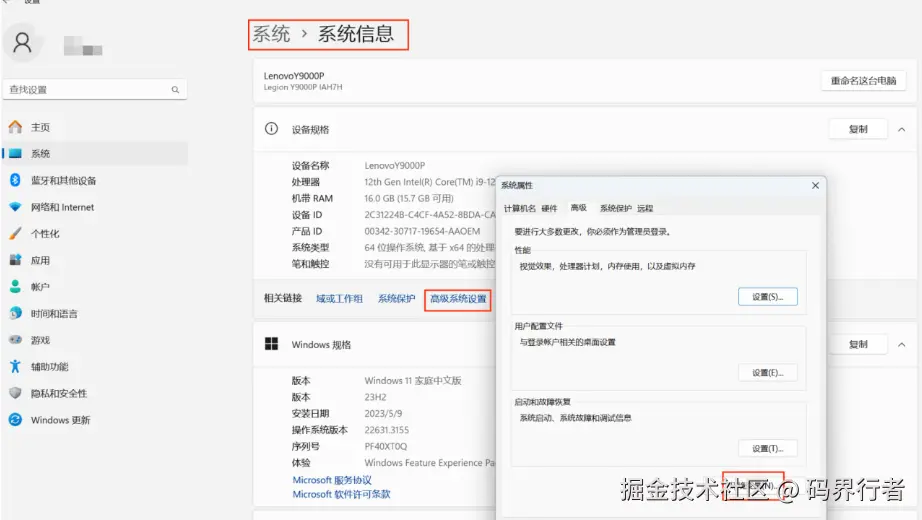Open Microsoft 软件许可条款 link

click(x=341, y=494)
